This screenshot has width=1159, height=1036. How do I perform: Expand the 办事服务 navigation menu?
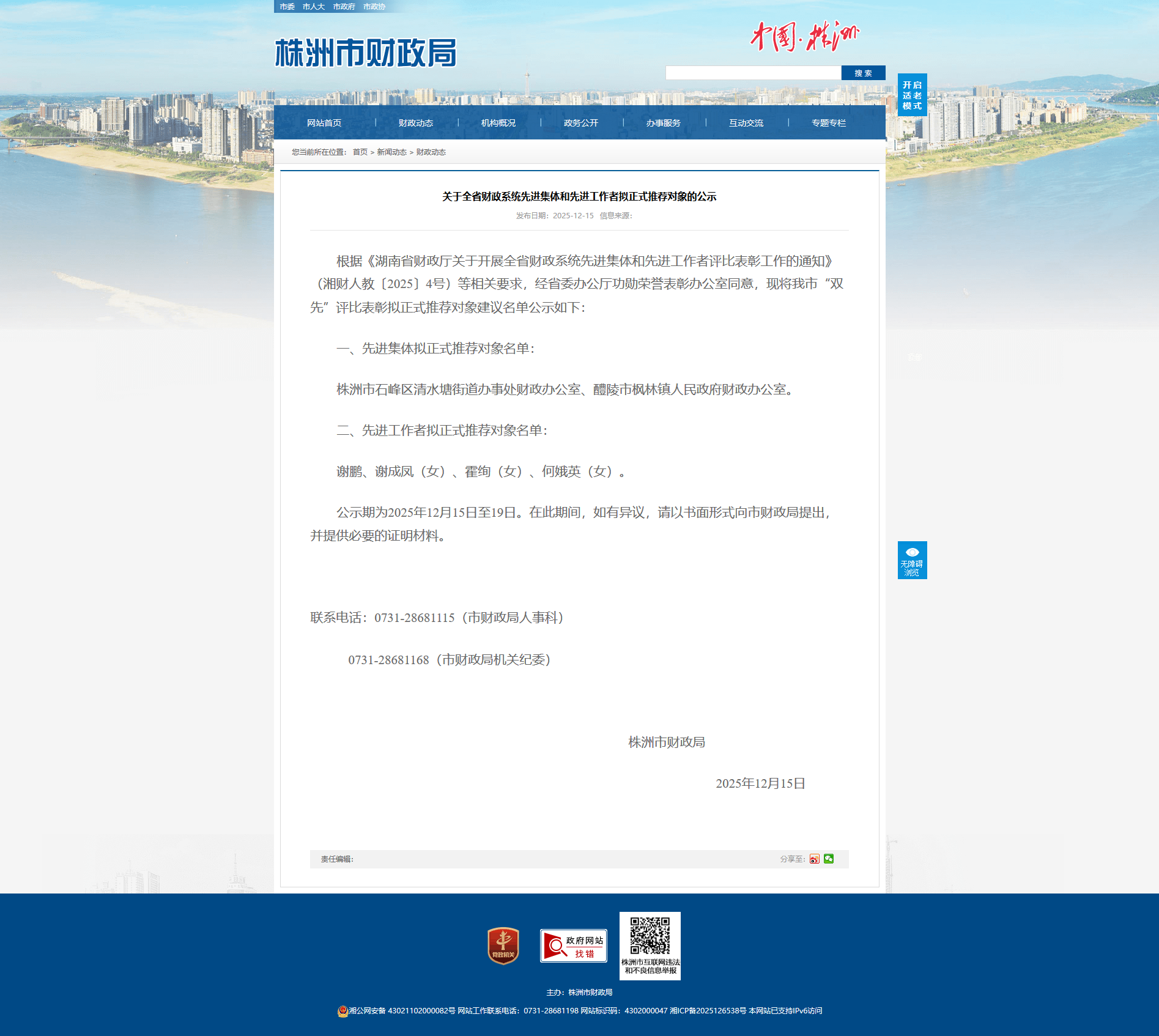tap(664, 123)
